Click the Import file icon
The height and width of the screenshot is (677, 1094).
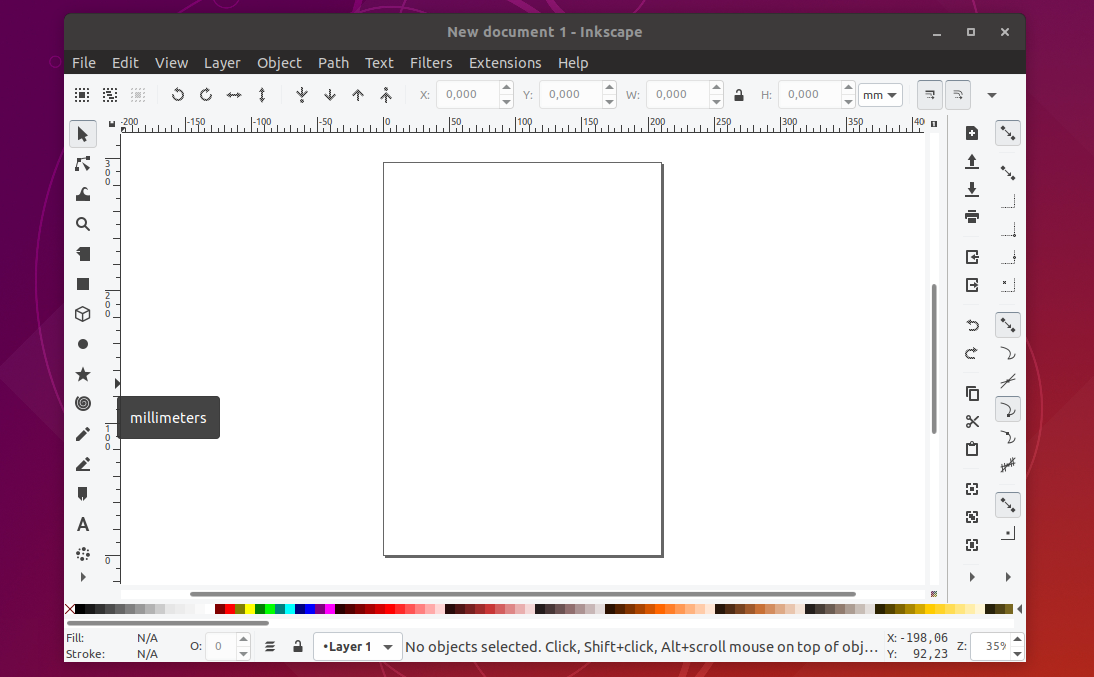coord(972,257)
